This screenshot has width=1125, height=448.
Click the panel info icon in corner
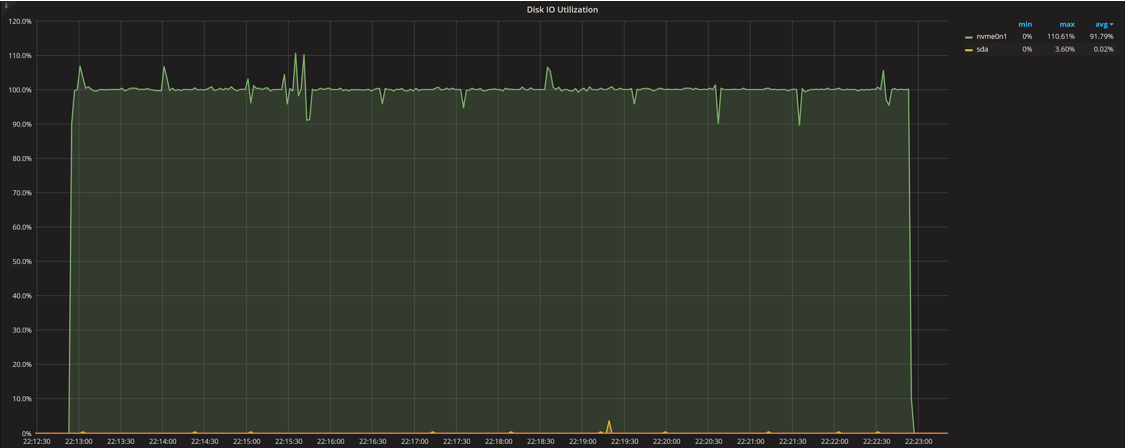[4, 5]
